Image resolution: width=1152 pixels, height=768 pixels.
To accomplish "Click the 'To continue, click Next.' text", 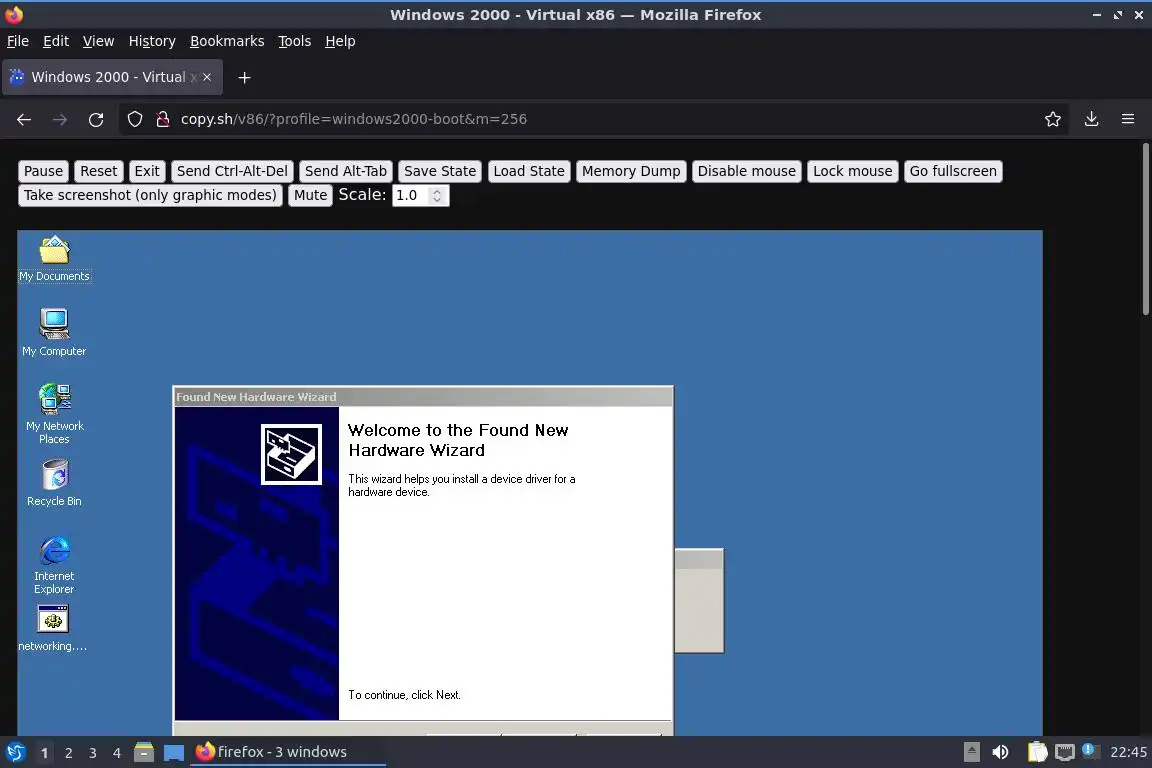I will click(x=404, y=695).
